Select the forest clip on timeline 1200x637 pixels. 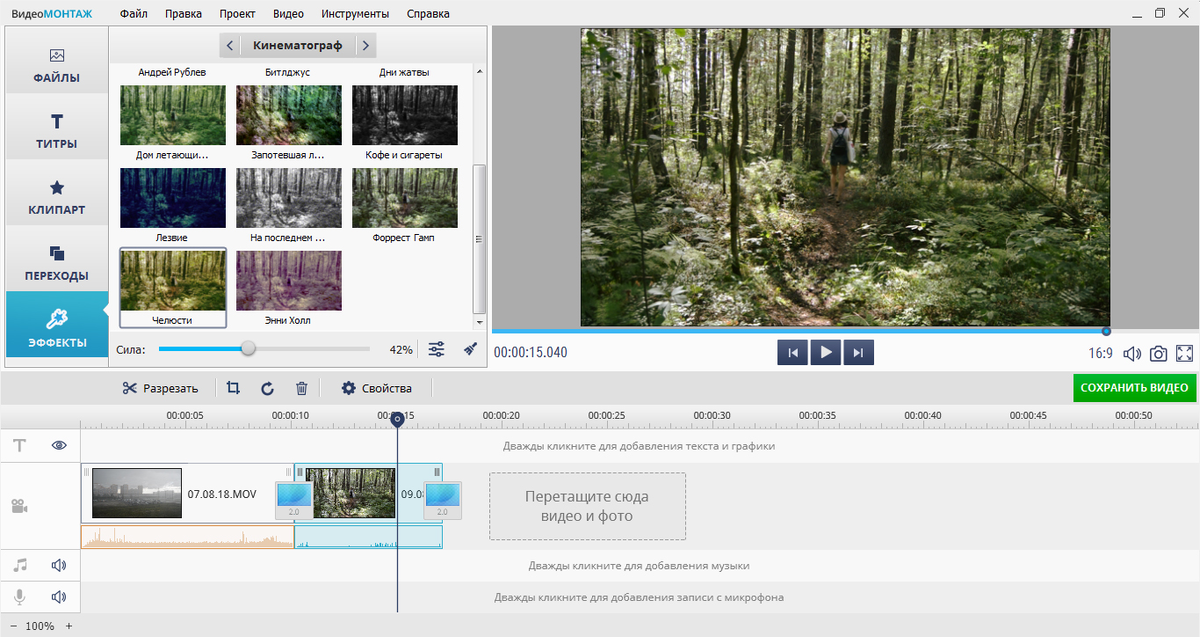click(x=368, y=491)
